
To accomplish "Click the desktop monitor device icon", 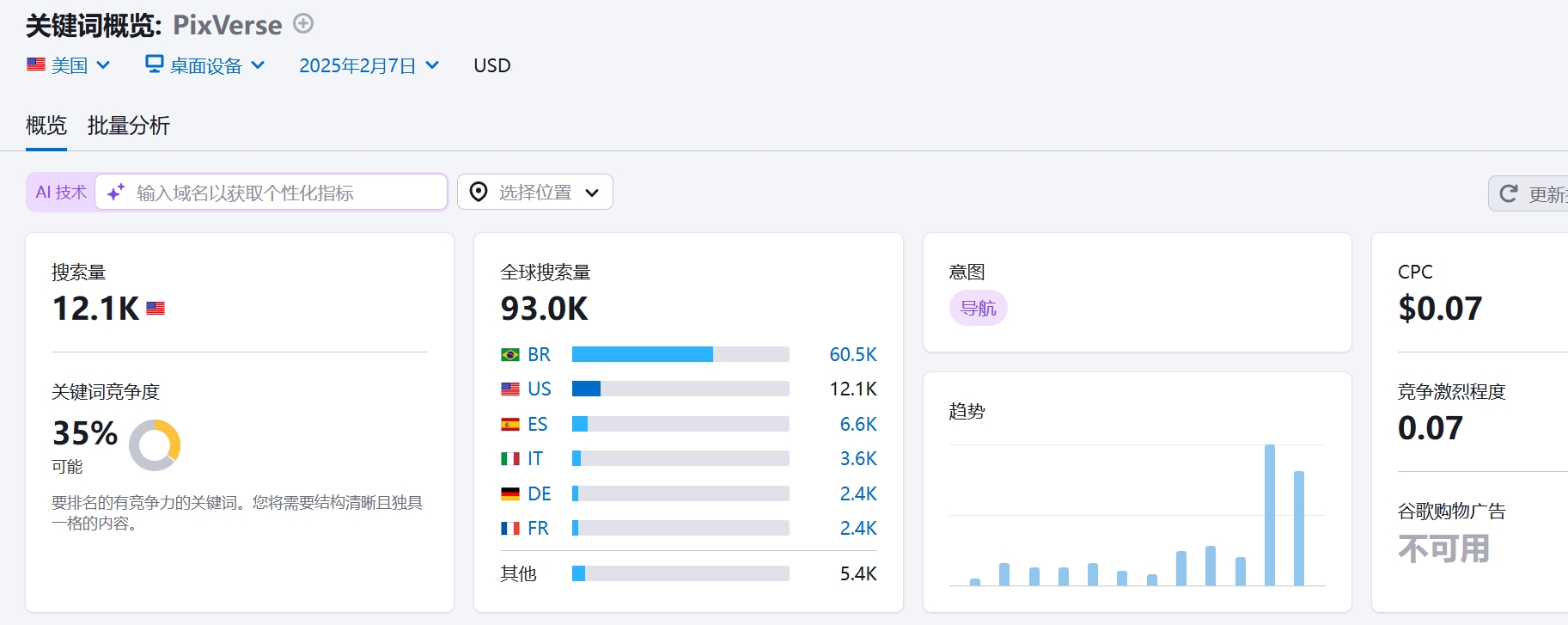I will (155, 64).
